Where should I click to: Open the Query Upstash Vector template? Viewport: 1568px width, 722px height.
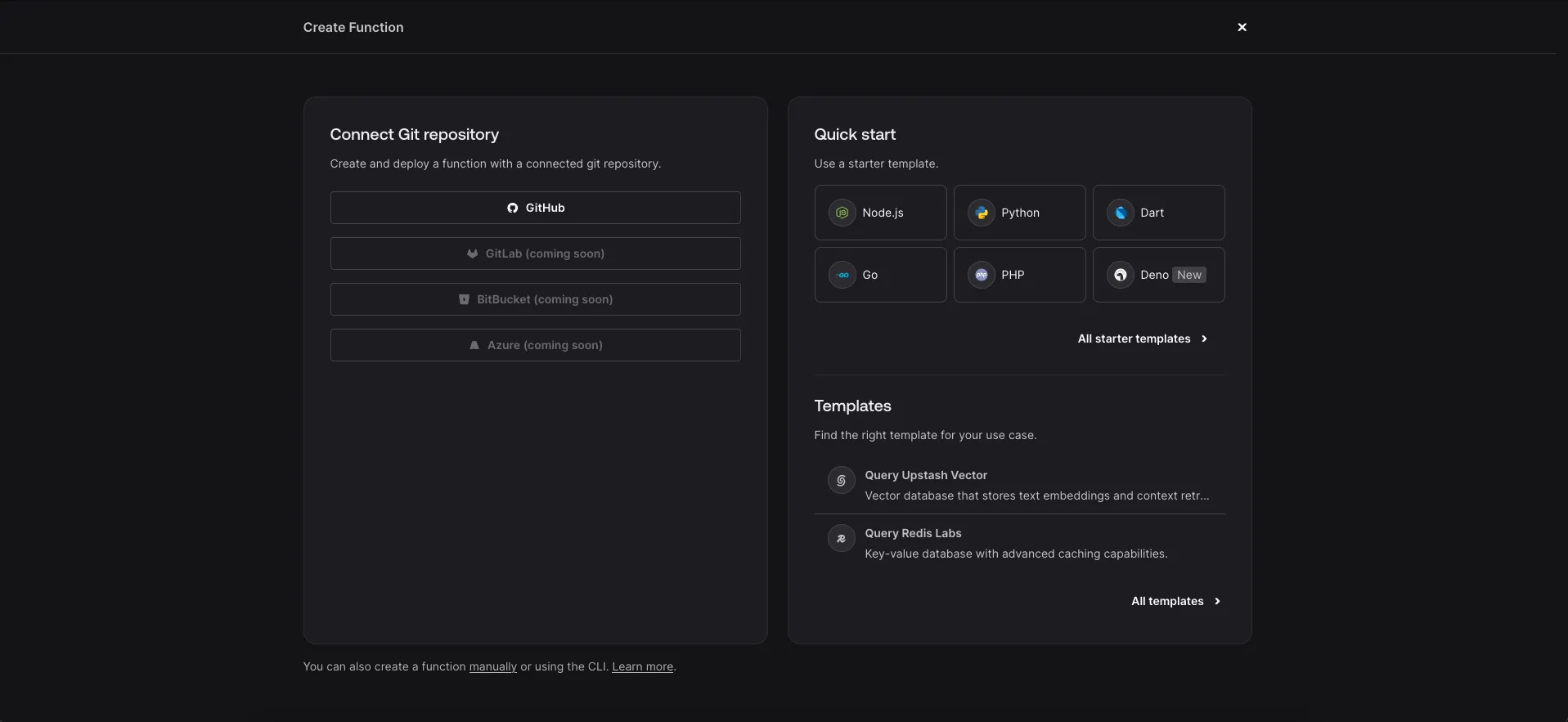pyautogui.click(x=1019, y=485)
